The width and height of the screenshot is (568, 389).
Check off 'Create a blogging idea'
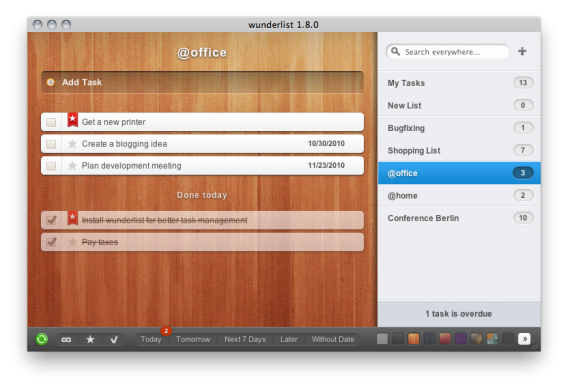(x=51, y=144)
